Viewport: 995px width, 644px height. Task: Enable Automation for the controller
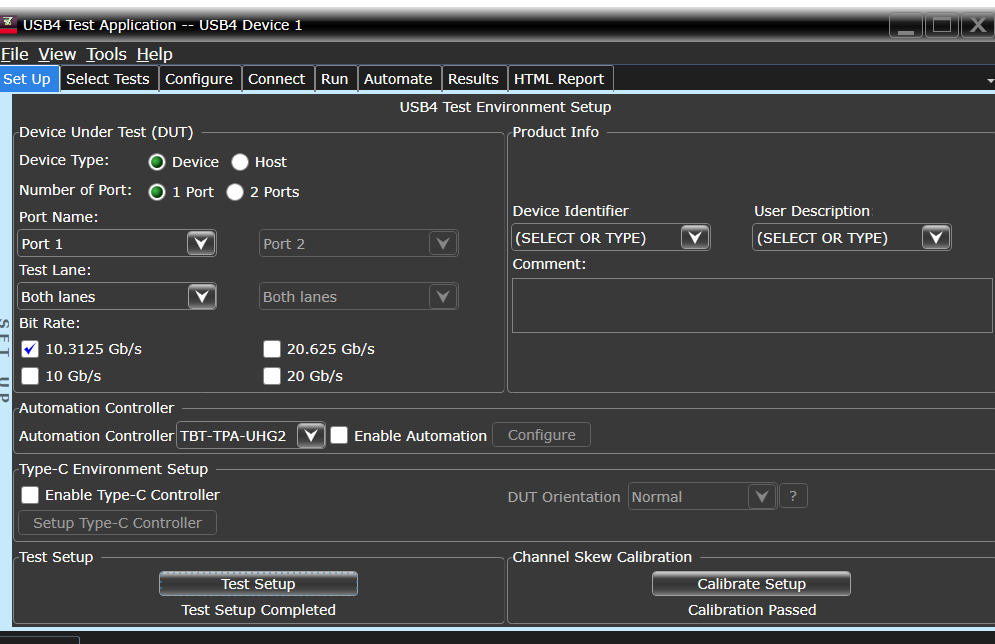coord(339,435)
